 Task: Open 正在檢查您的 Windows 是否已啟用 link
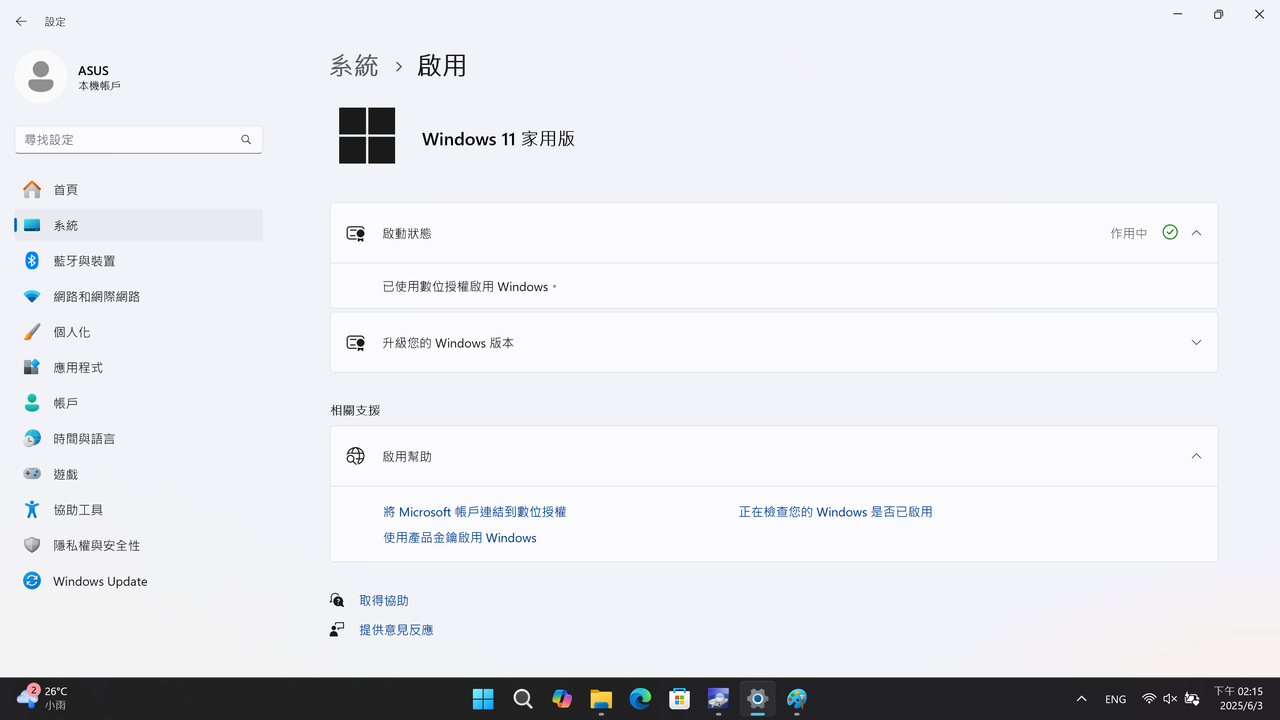(x=836, y=512)
